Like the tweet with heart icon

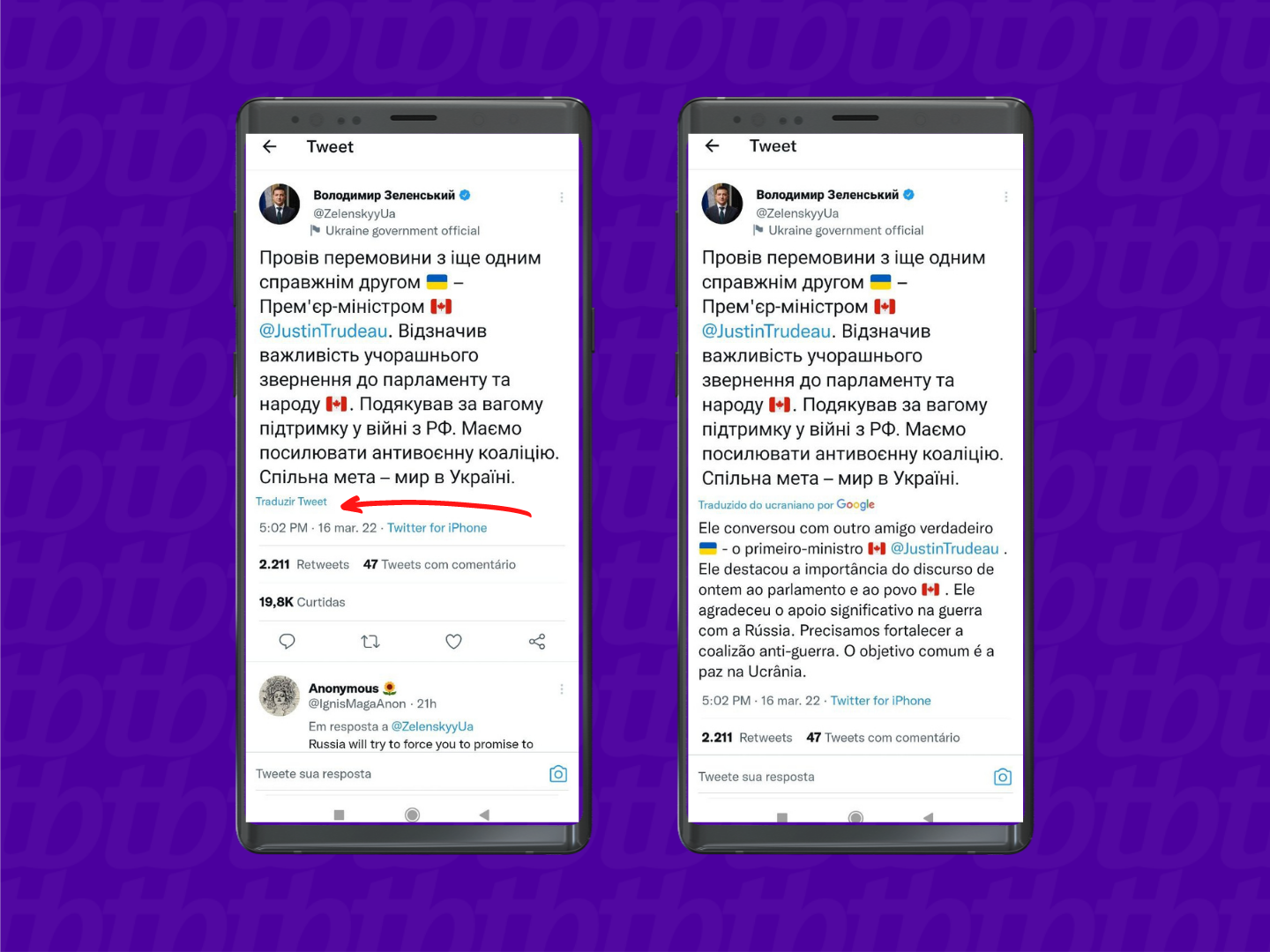tap(453, 641)
